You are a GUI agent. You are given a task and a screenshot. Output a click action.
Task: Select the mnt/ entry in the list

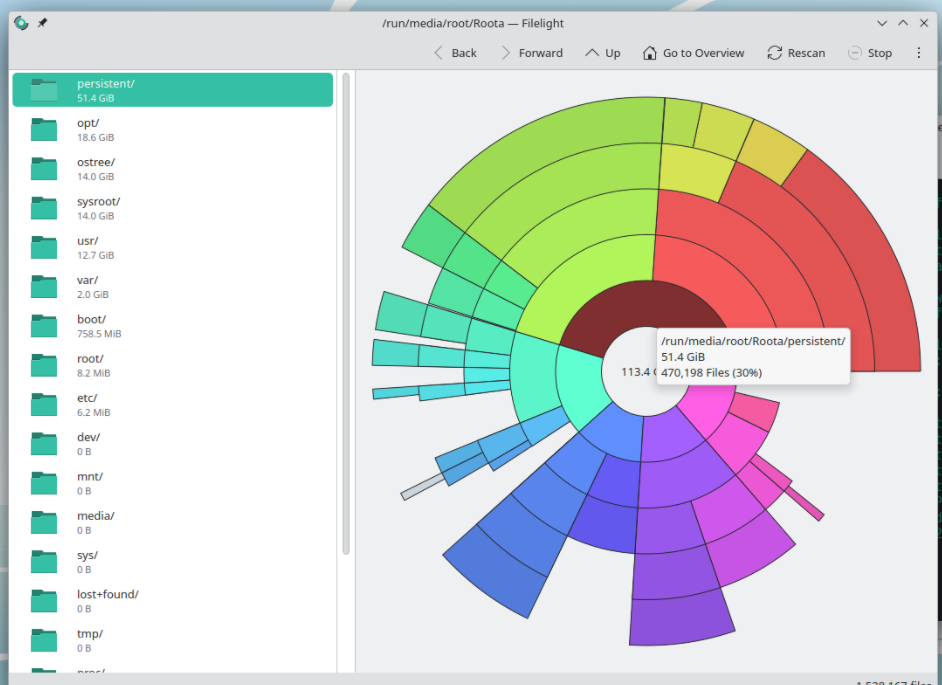point(172,483)
